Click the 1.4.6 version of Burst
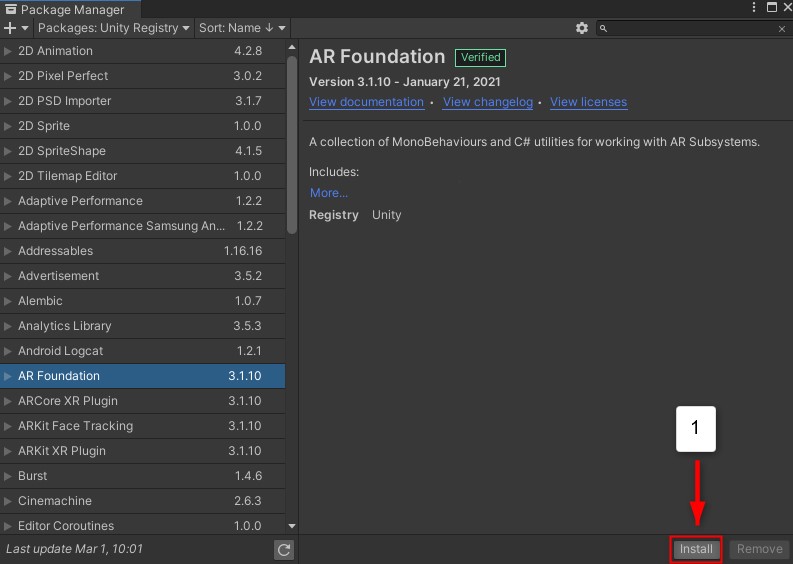Viewport: 793px width, 564px height. (x=248, y=476)
